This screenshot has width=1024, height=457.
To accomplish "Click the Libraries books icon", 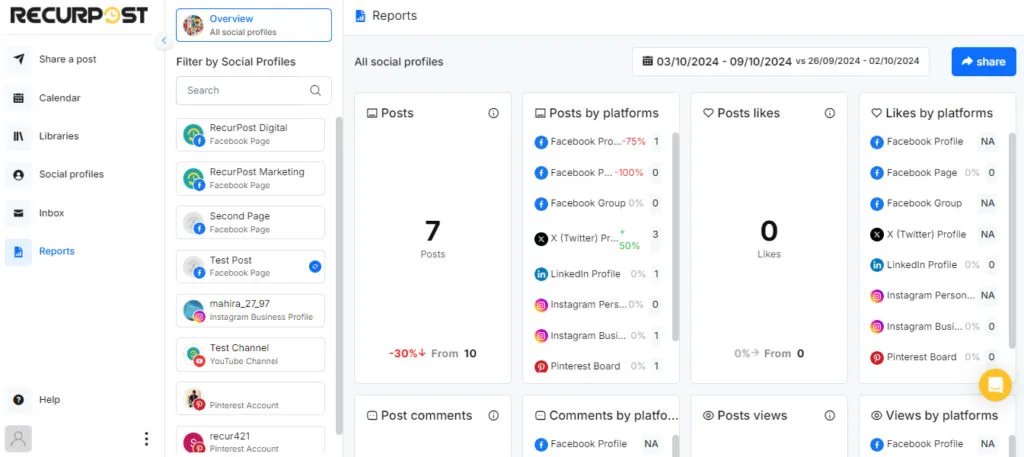I will 18,136.
